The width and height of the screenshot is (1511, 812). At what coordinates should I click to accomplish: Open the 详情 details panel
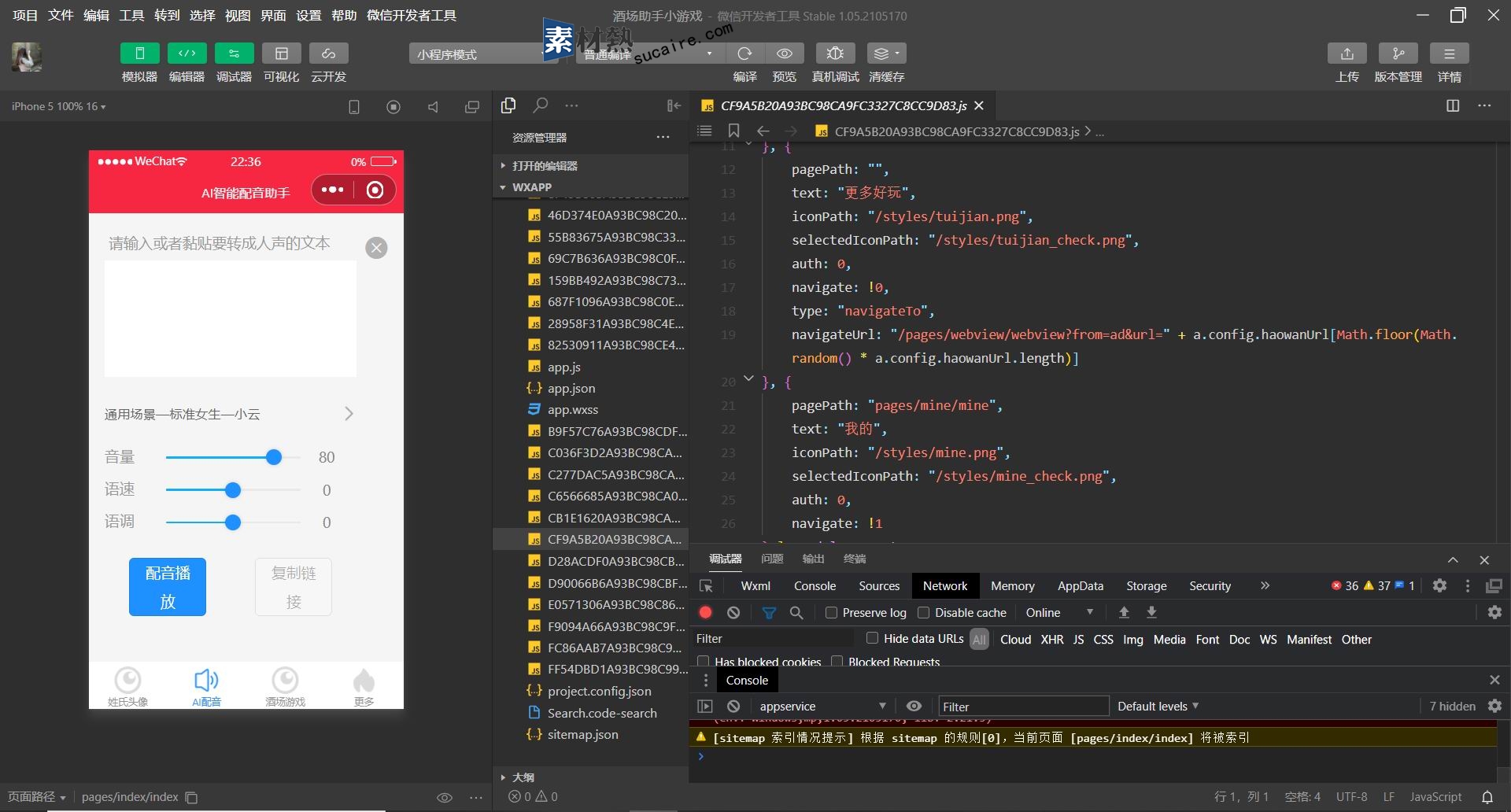(x=1449, y=54)
